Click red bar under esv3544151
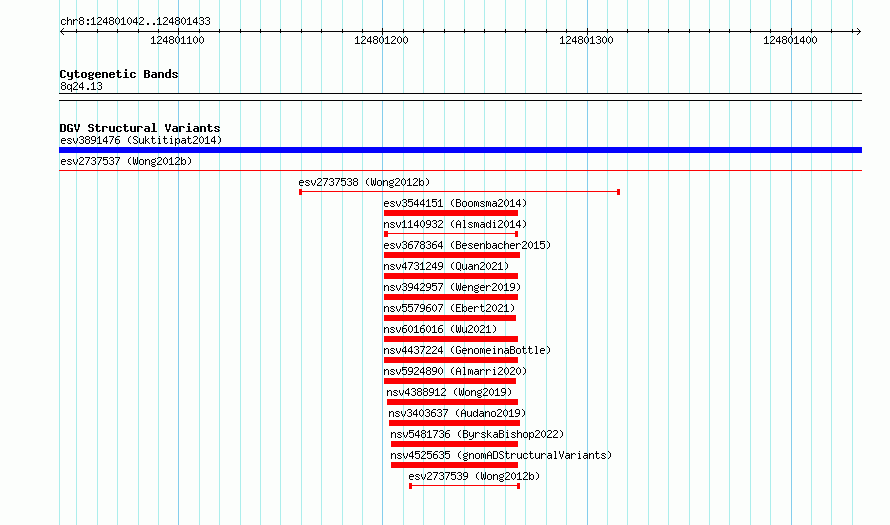890x525 pixels. [451, 213]
